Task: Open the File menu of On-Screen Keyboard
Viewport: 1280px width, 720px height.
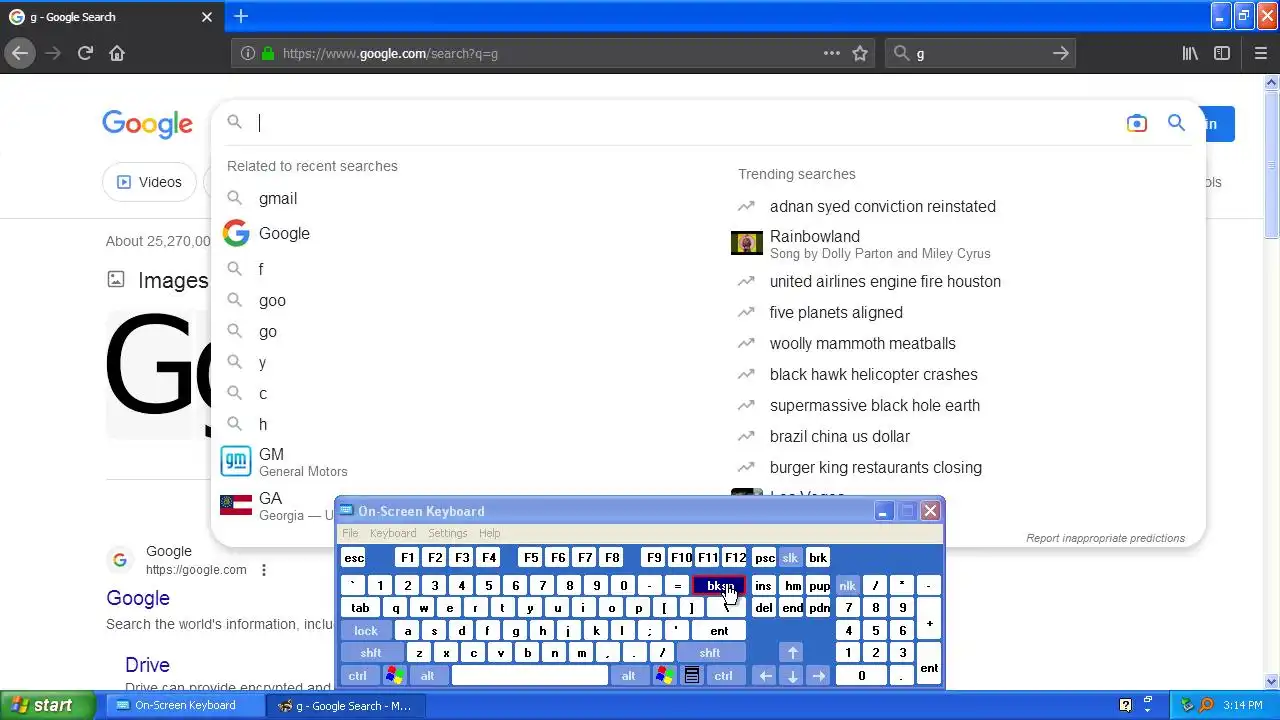Action: (350, 533)
